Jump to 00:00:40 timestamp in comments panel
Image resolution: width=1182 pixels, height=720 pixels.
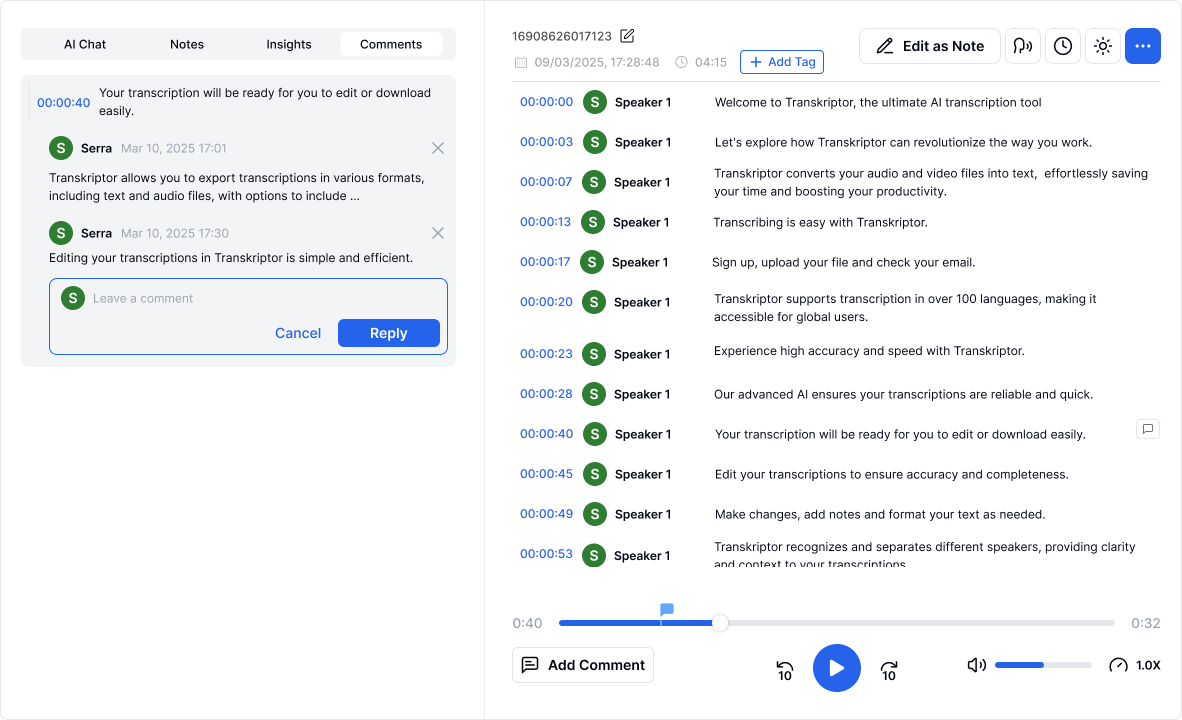point(63,103)
